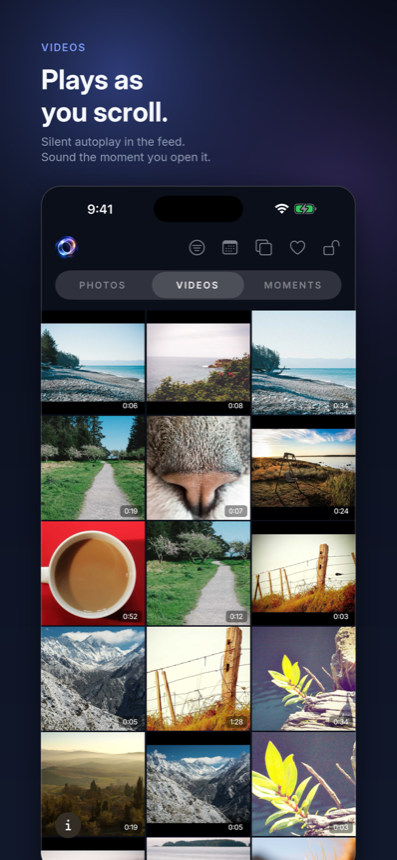This screenshot has height=860, width=397.
Task: Select the Videos tab
Action: (197, 285)
